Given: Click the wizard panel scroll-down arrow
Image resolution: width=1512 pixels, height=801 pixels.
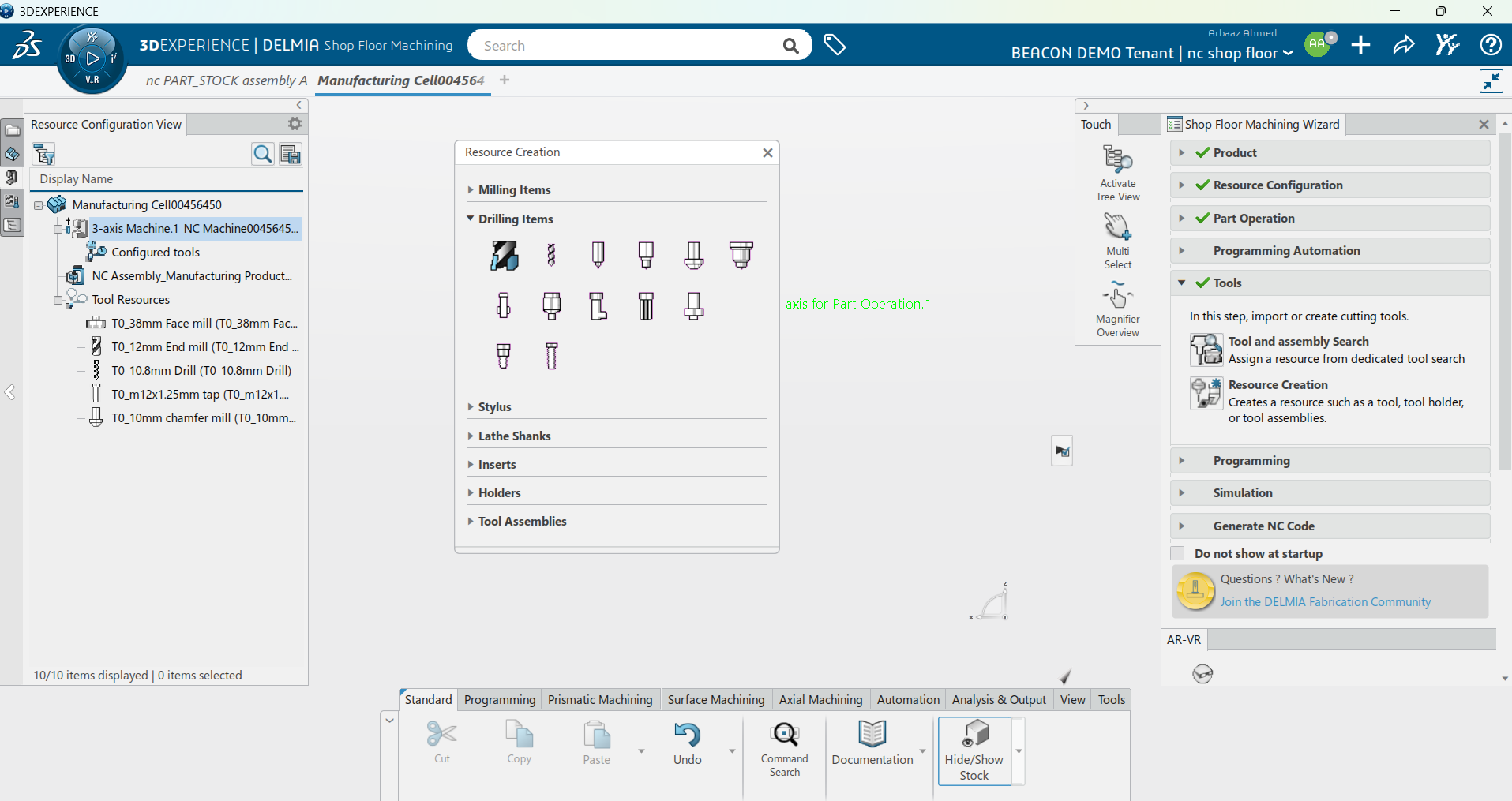Looking at the screenshot, I should tap(1505, 678).
